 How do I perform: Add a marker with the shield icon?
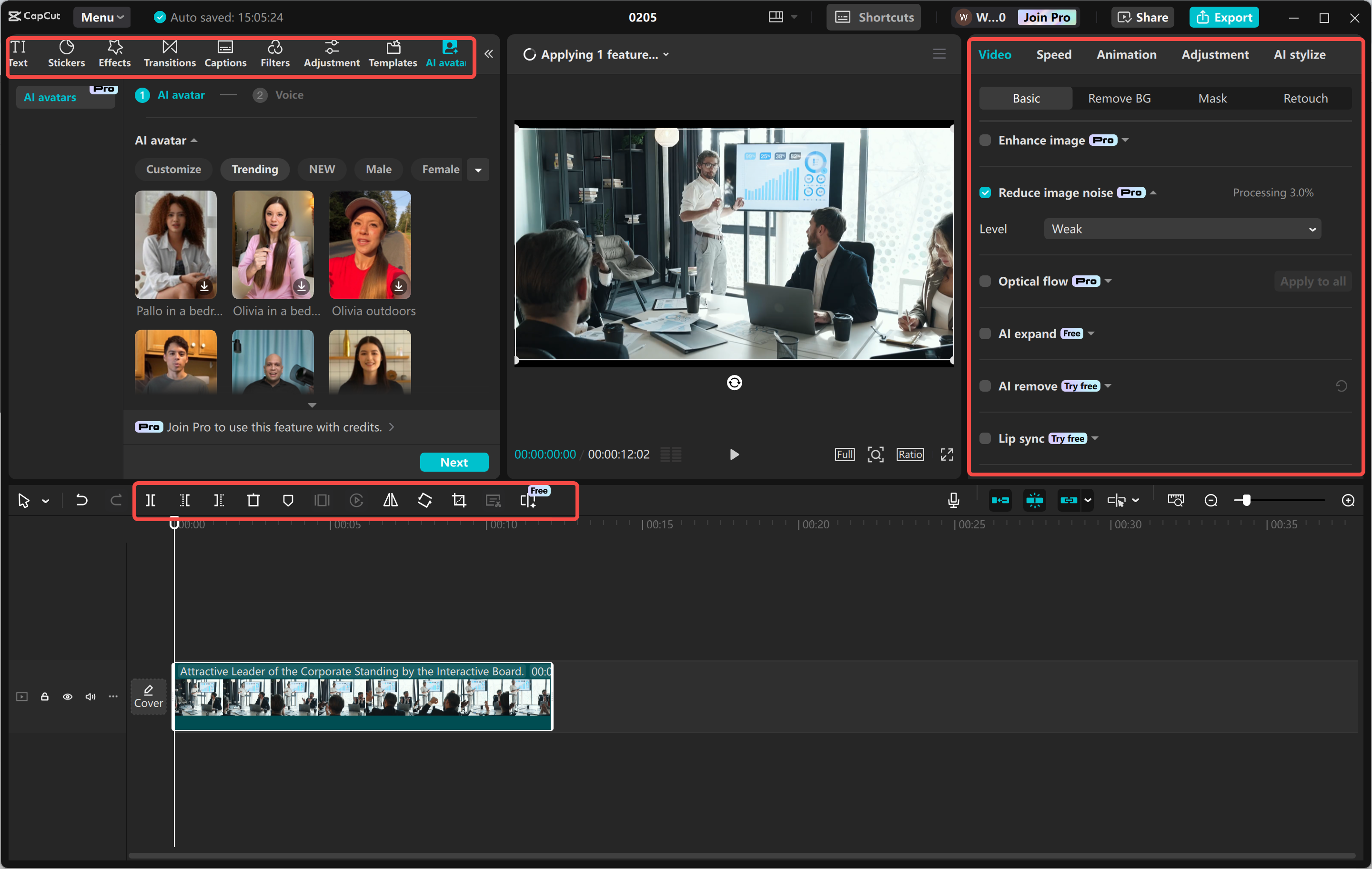coord(288,500)
